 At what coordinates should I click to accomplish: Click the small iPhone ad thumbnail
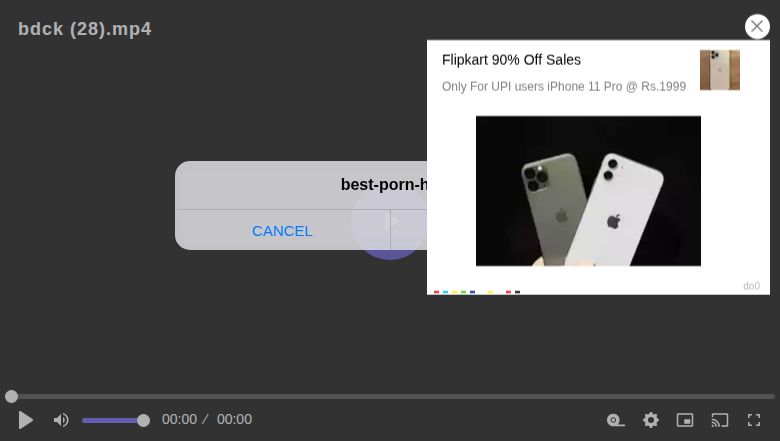click(720, 70)
